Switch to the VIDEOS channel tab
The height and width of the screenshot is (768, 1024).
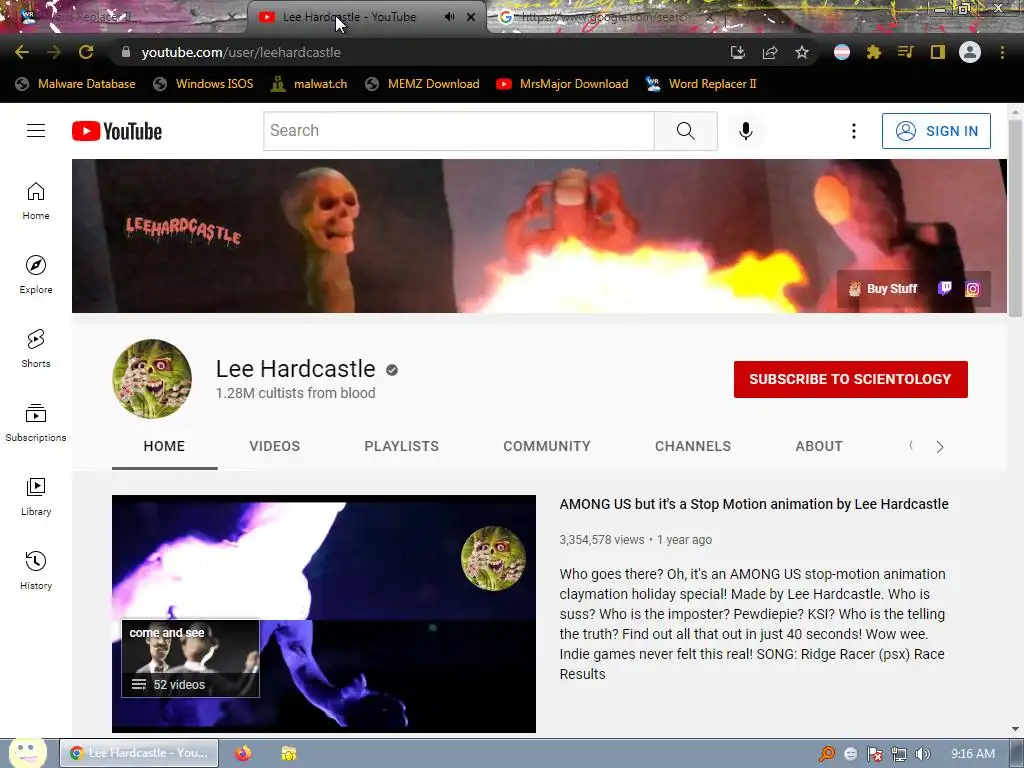(274, 446)
